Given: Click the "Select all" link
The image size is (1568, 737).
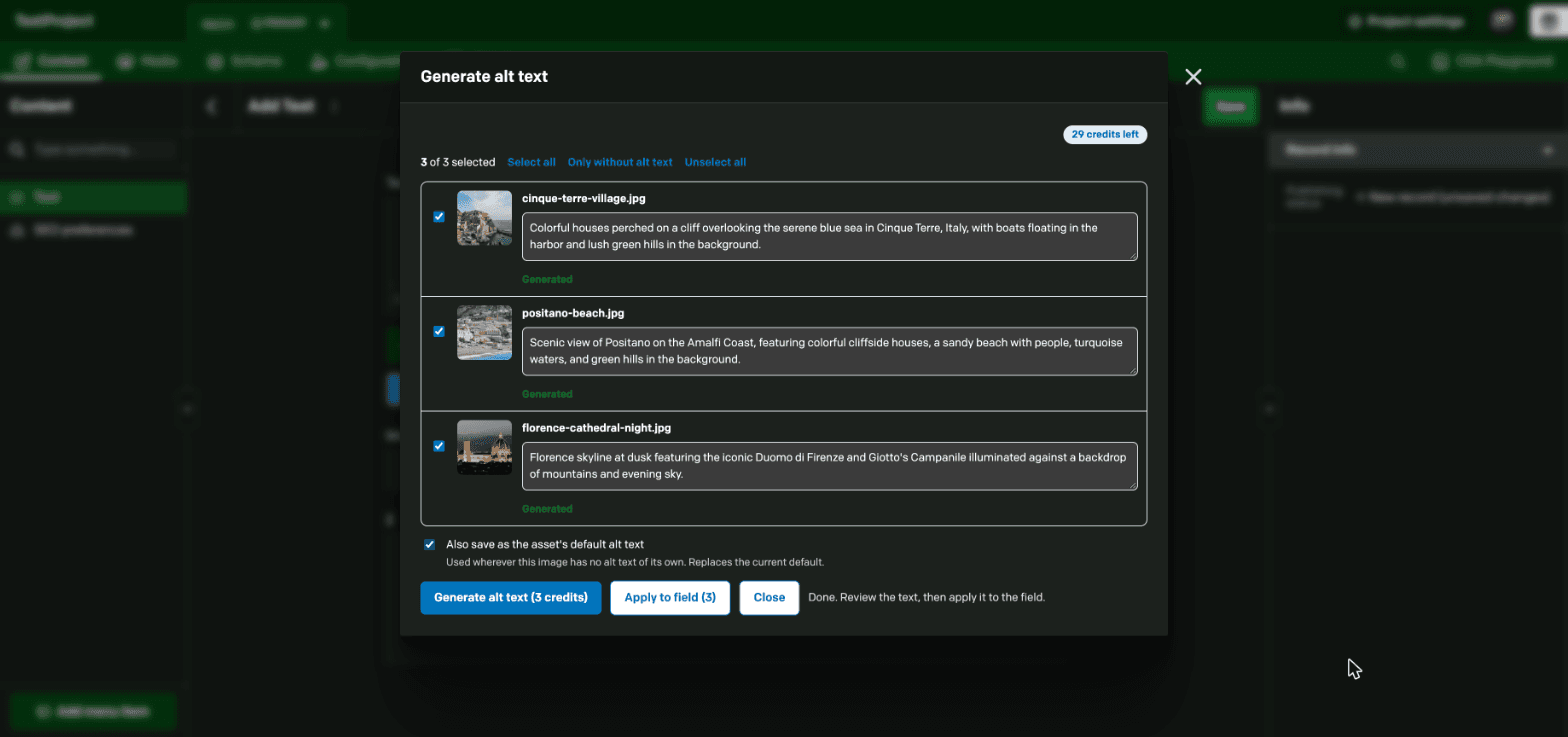Looking at the screenshot, I should pos(531,162).
